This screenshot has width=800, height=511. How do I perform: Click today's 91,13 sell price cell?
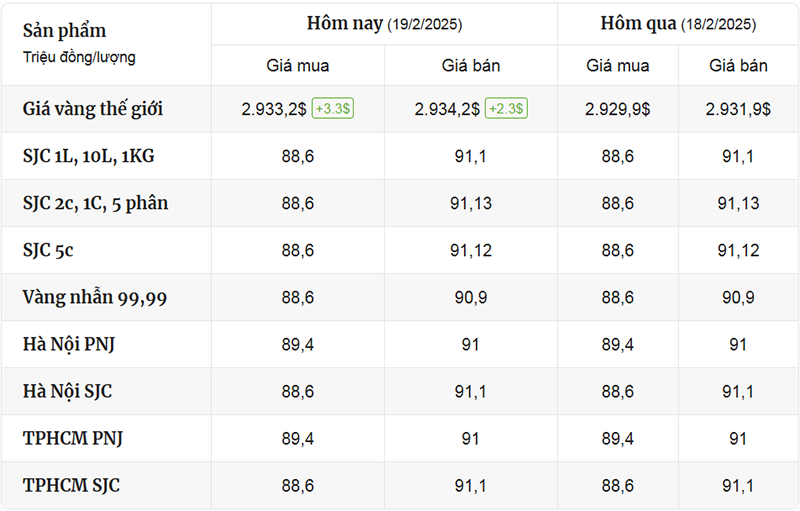pyautogui.click(x=470, y=203)
